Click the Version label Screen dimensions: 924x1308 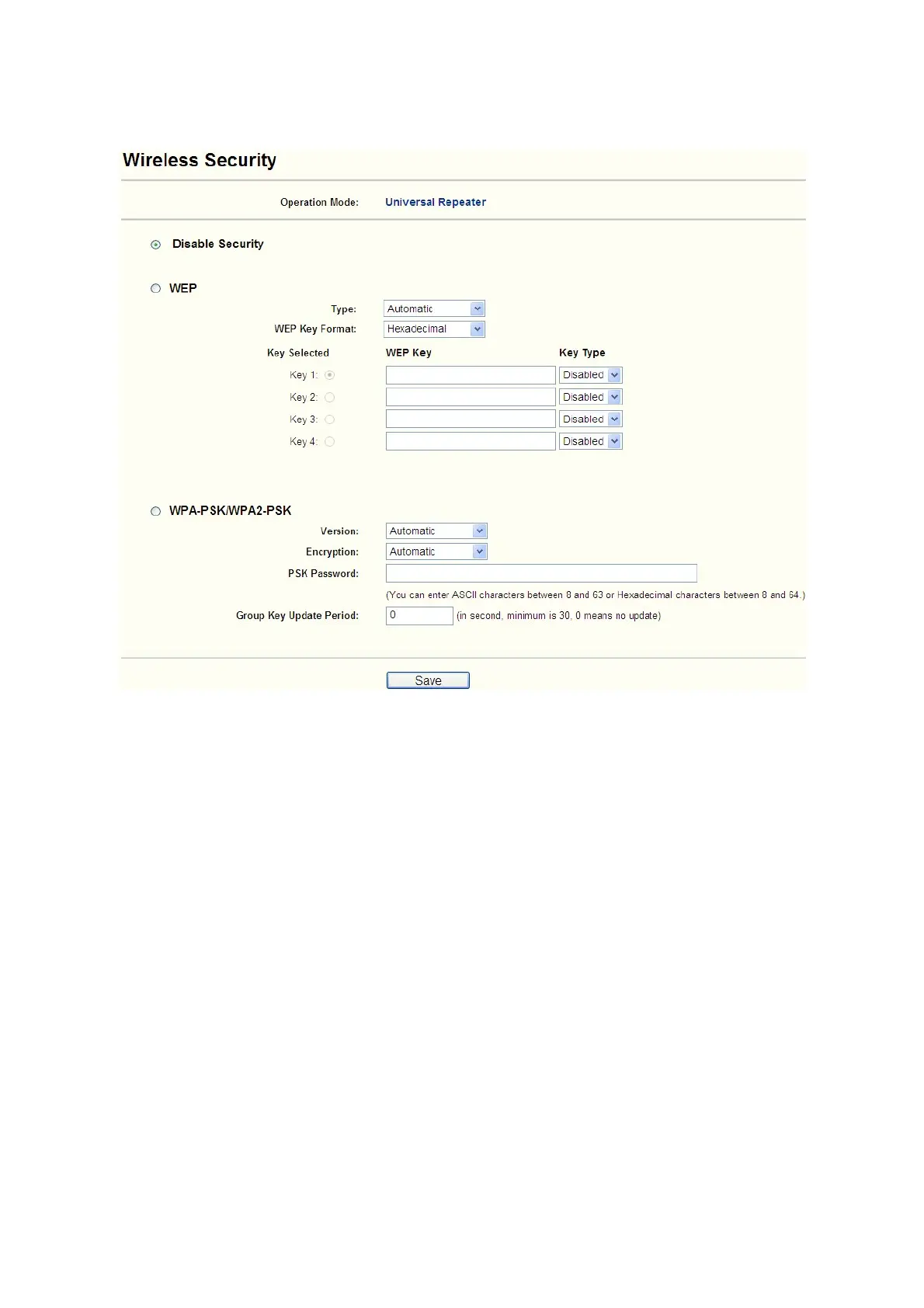(x=339, y=531)
